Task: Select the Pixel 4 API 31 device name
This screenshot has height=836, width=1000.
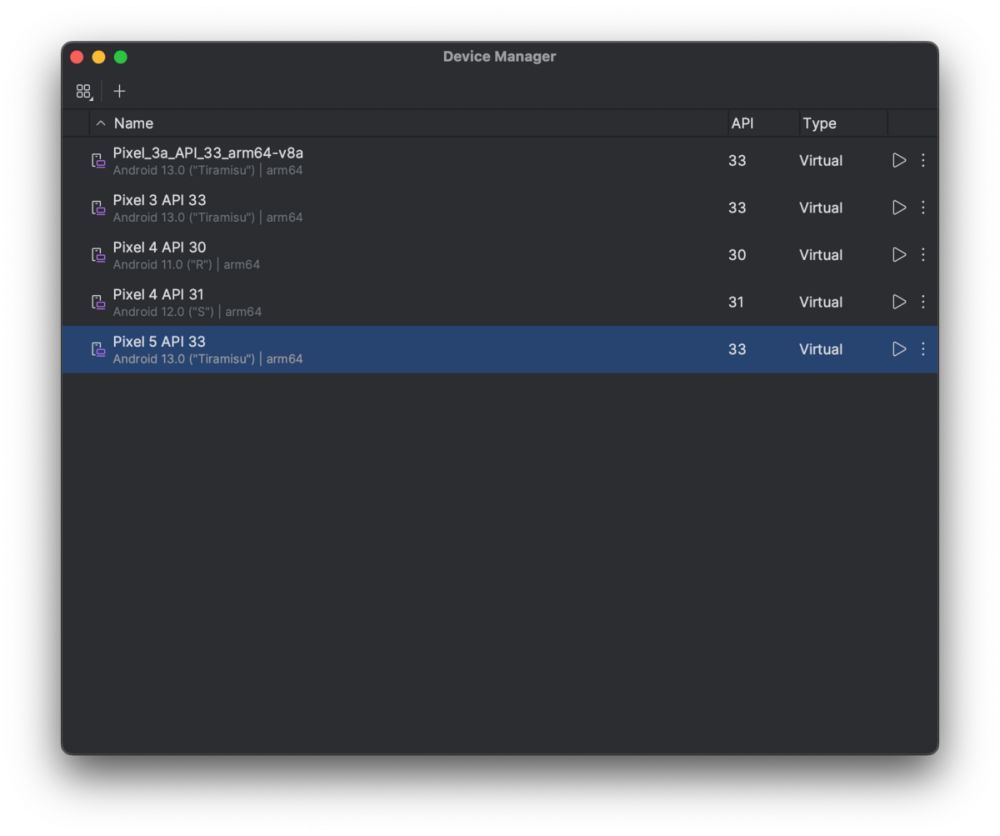Action: point(158,295)
